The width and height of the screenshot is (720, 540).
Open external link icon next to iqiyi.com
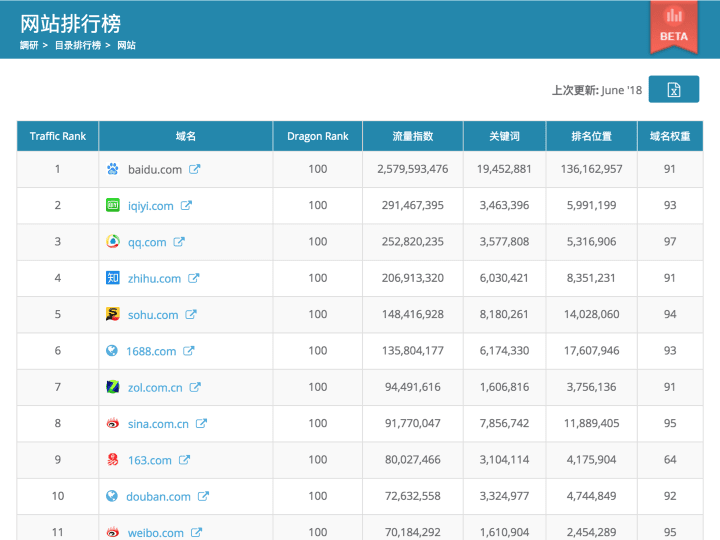click(186, 206)
